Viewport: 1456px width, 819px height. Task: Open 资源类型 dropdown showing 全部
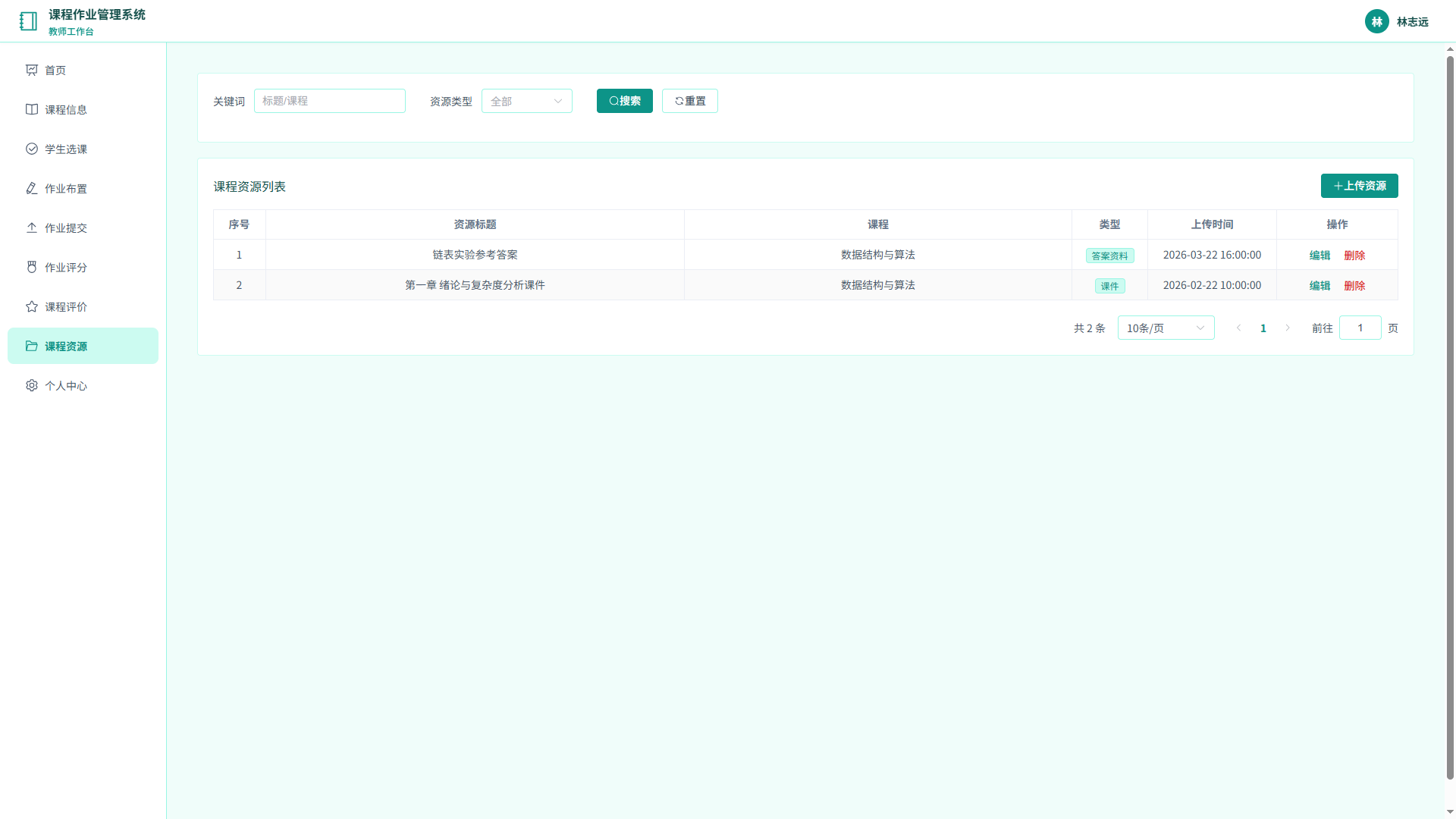pyautogui.click(x=526, y=101)
